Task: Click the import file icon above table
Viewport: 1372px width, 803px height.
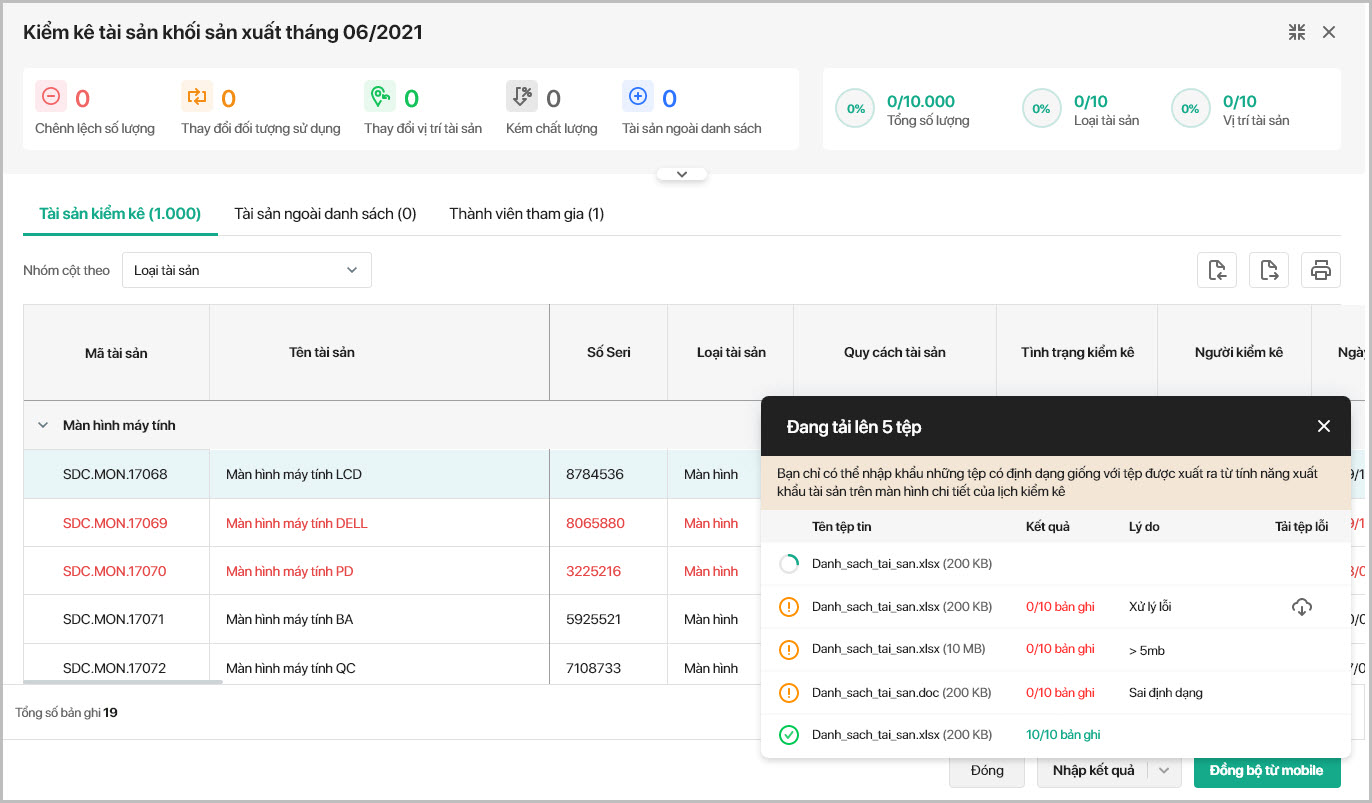Action: click(1217, 270)
